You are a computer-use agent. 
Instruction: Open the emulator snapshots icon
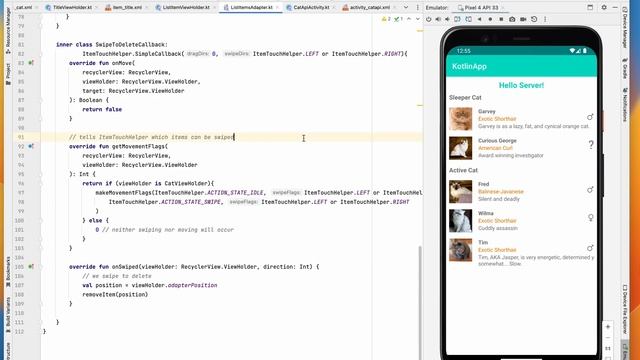[x=534, y=19]
